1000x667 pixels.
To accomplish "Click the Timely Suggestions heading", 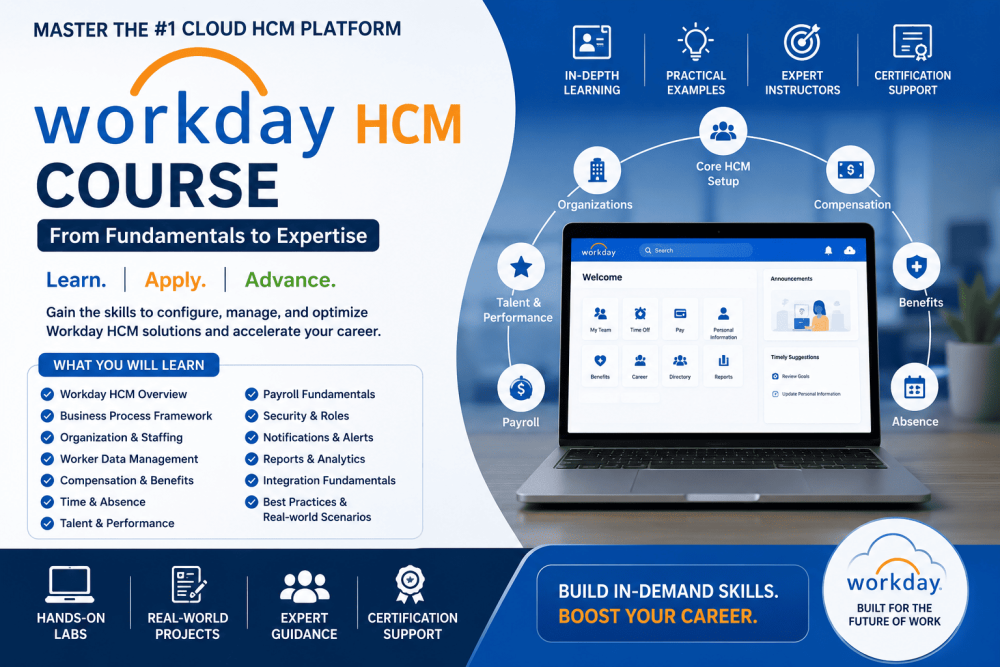I will (795, 357).
